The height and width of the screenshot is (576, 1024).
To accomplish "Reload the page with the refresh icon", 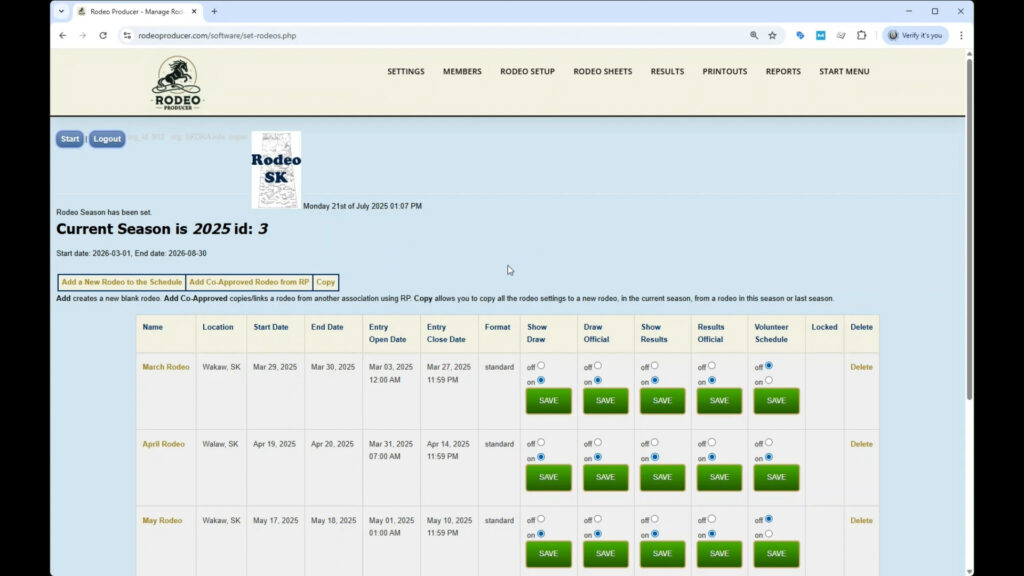I will point(103,35).
